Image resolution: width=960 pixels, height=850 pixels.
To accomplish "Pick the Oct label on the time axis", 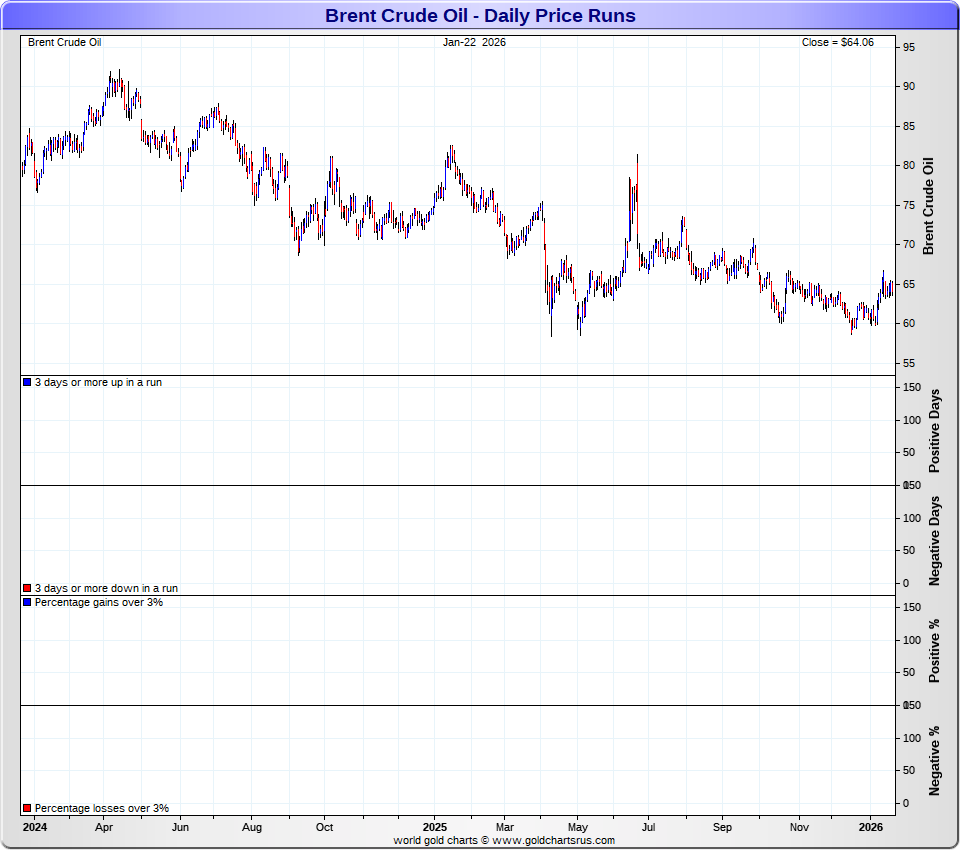I will tap(324, 828).
